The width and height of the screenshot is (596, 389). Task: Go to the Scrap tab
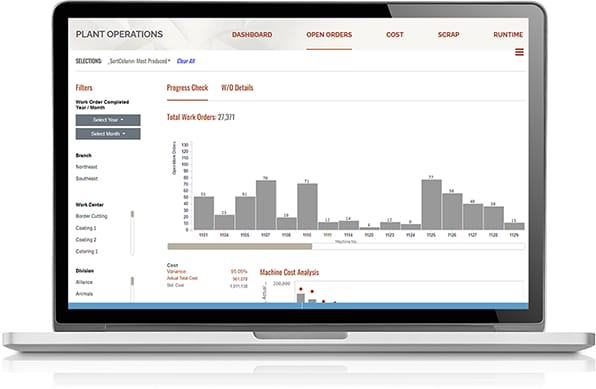tap(449, 35)
